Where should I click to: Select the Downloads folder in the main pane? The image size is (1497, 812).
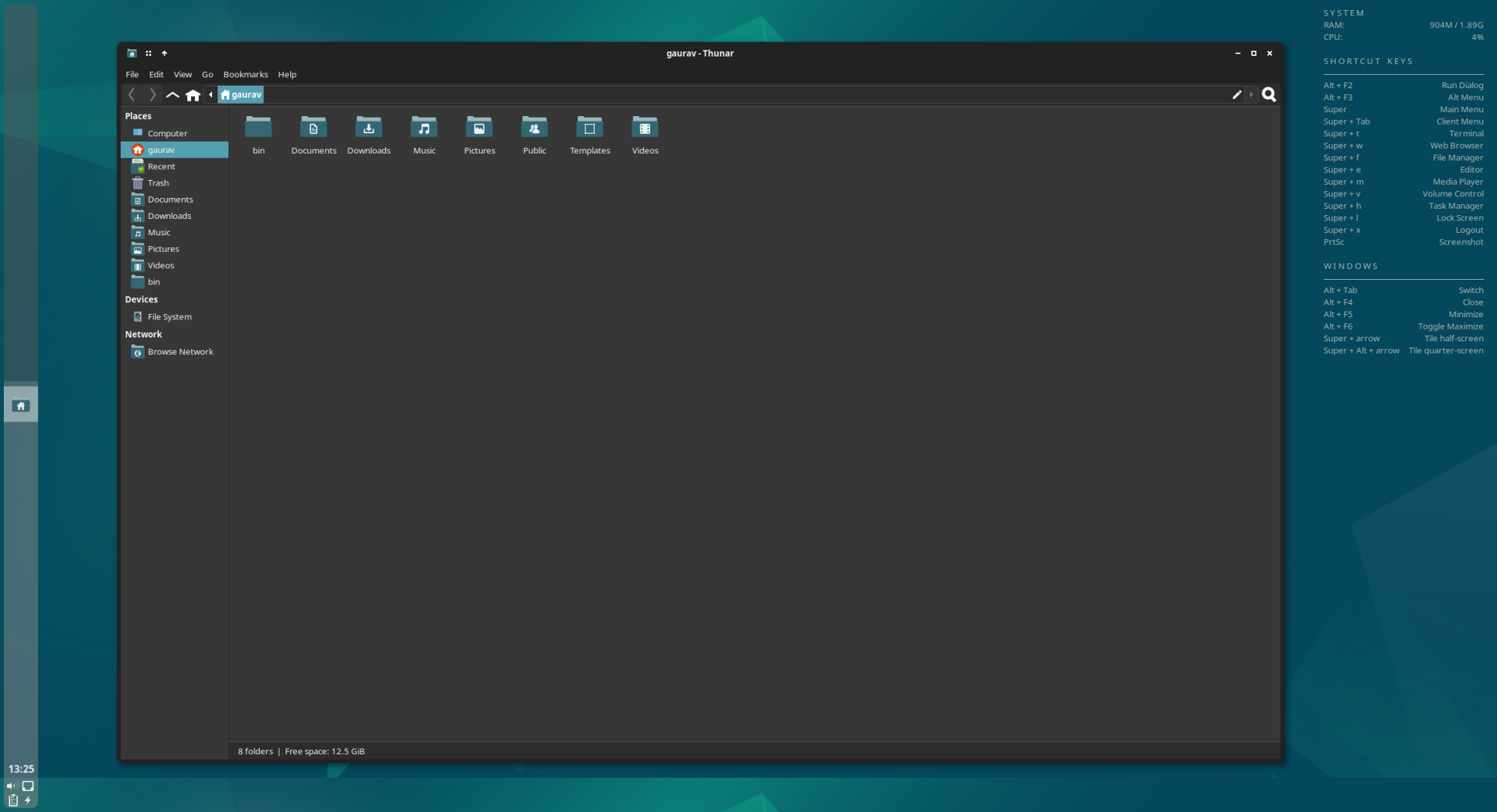[369, 127]
